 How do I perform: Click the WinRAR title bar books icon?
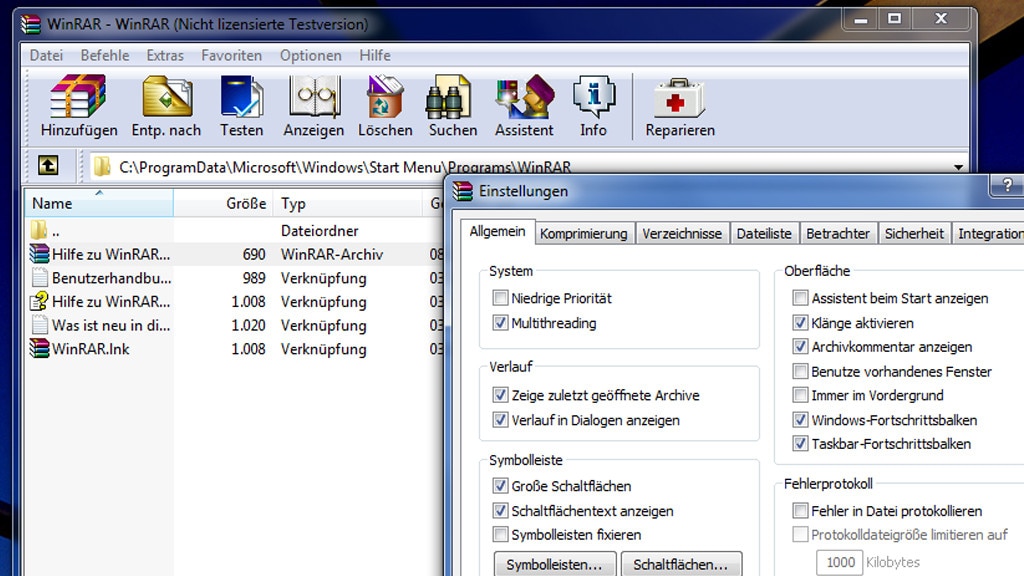(31, 24)
